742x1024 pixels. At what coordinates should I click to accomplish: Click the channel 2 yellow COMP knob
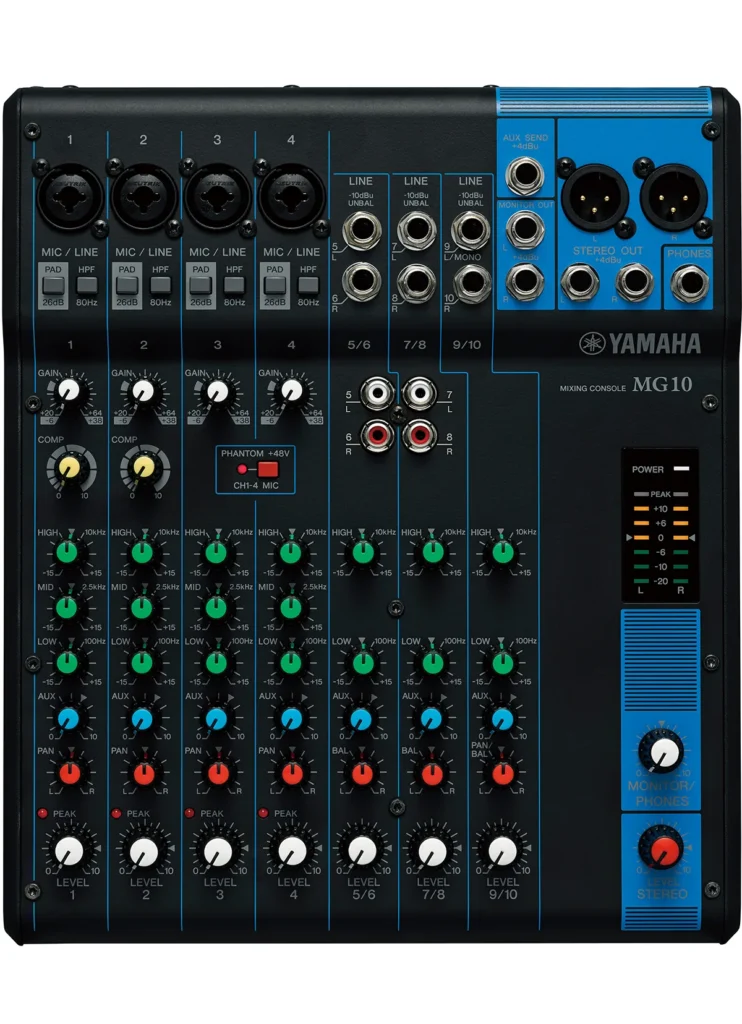(143, 466)
